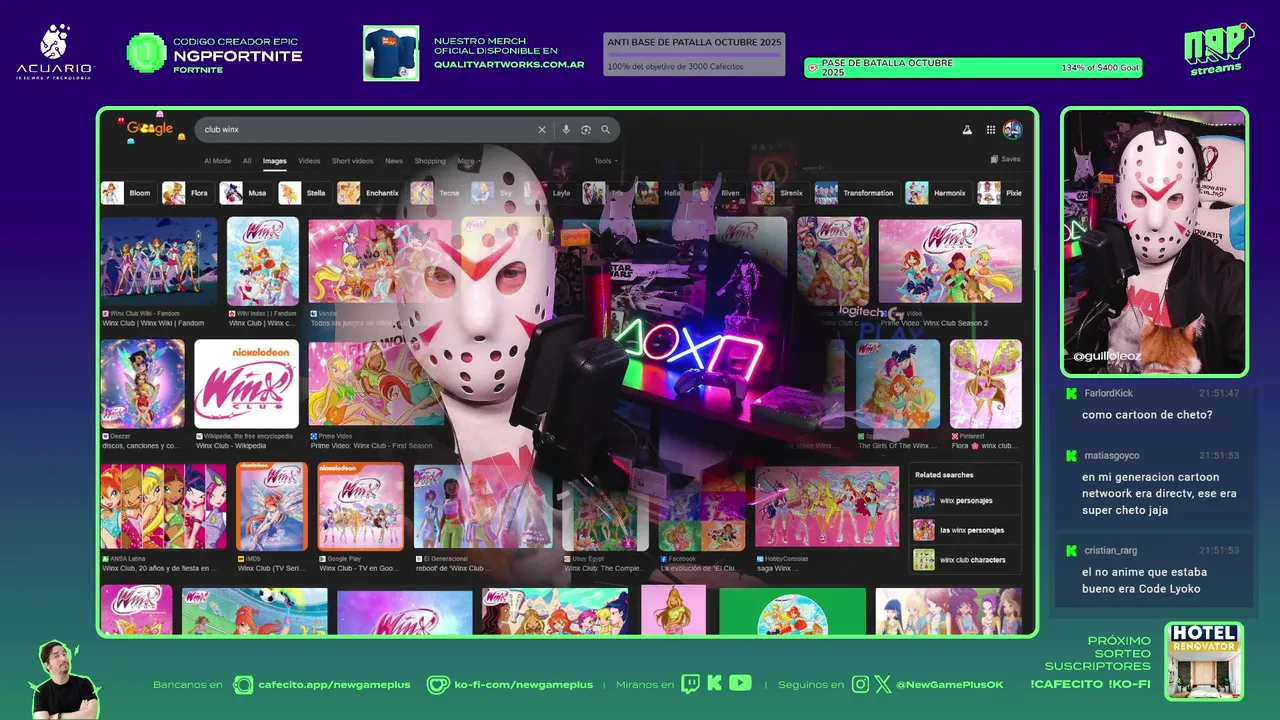
Task: Open Google Lens image search icon
Action: pos(586,129)
